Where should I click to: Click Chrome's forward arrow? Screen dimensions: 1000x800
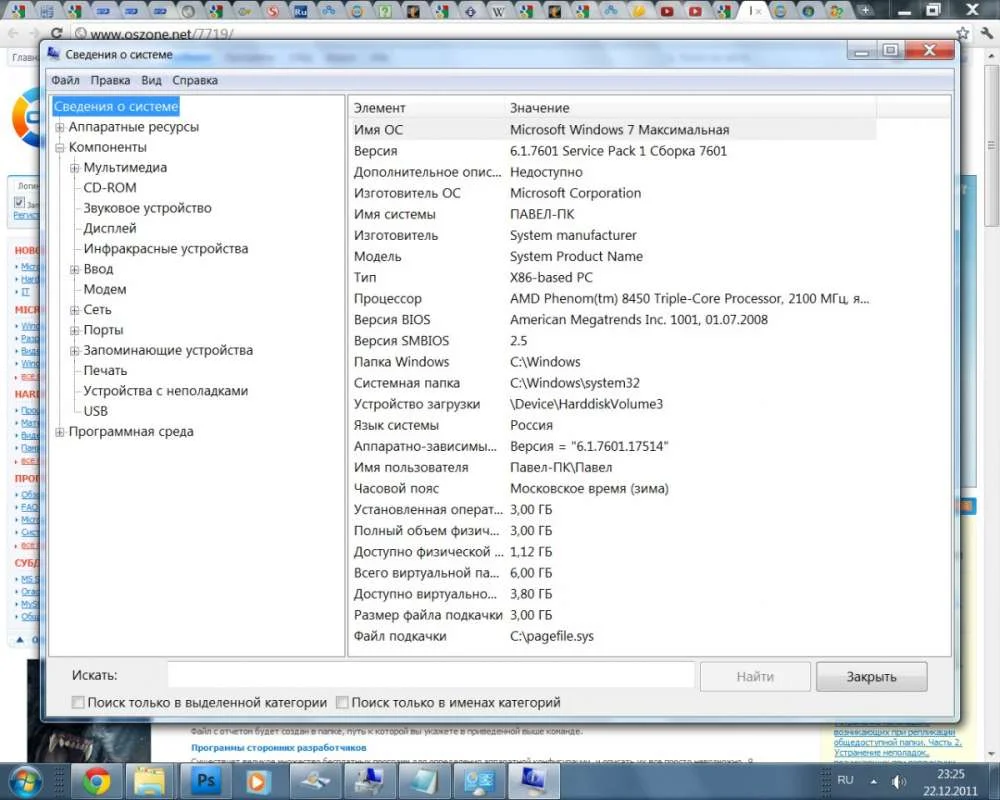click(34, 33)
